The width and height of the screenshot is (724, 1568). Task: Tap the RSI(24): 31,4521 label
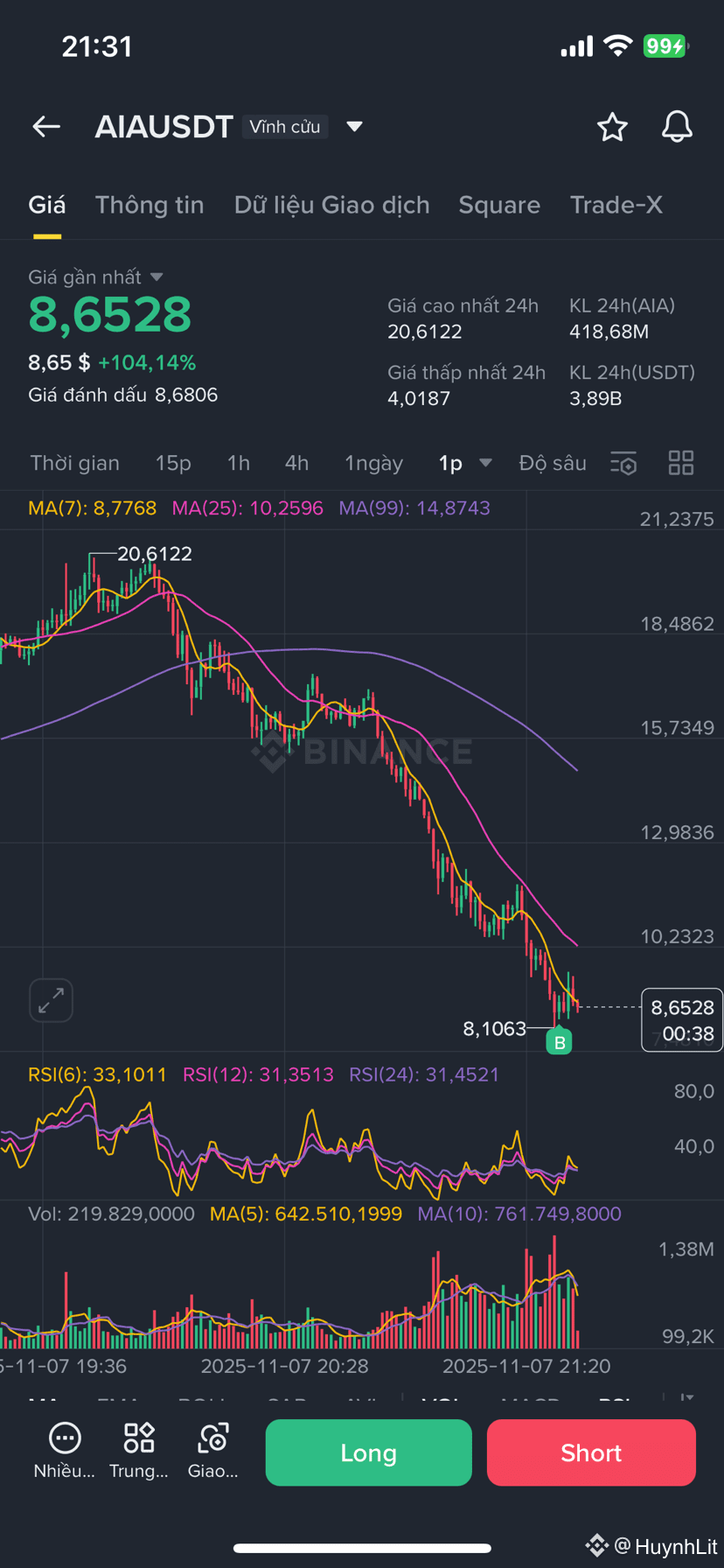click(x=424, y=1074)
